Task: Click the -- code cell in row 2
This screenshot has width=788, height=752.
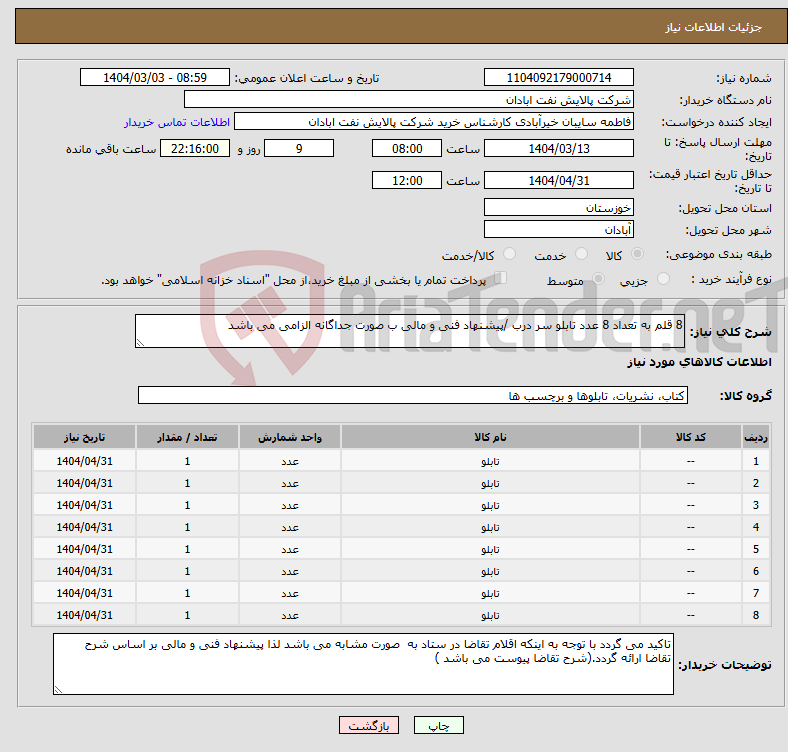Action: tap(691, 483)
